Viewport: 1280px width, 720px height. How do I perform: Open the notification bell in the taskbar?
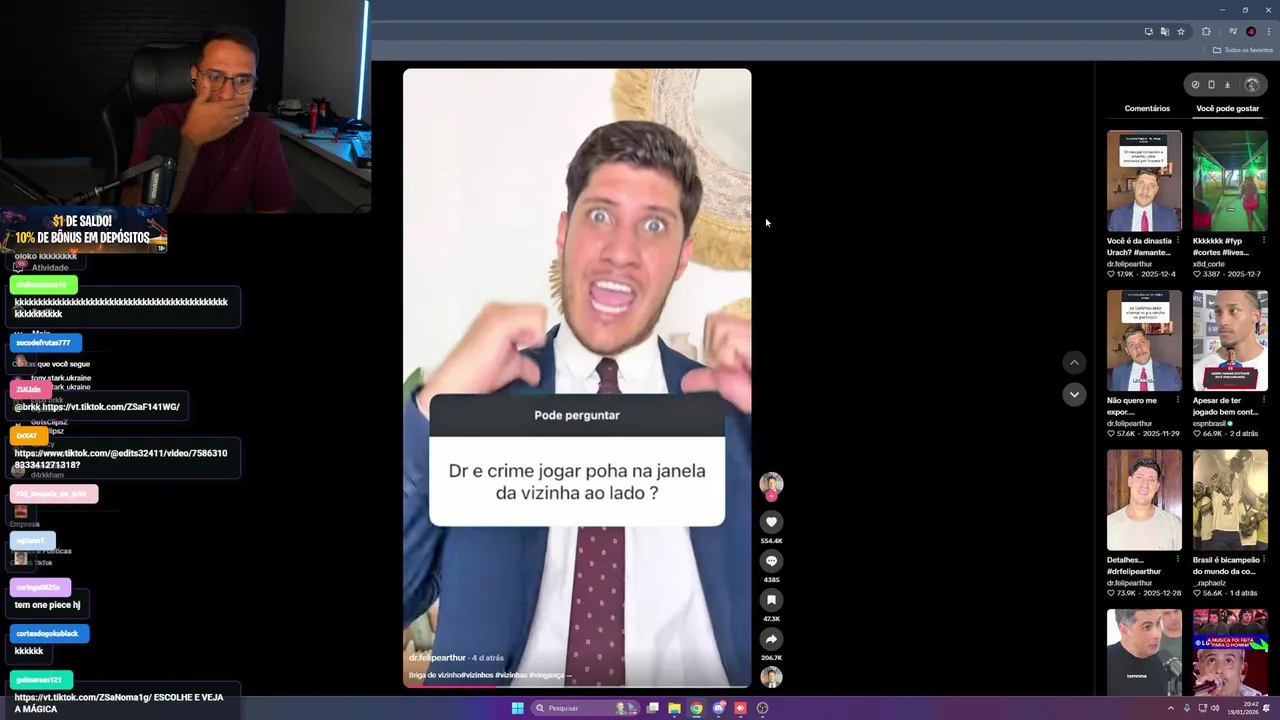point(1266,708)
